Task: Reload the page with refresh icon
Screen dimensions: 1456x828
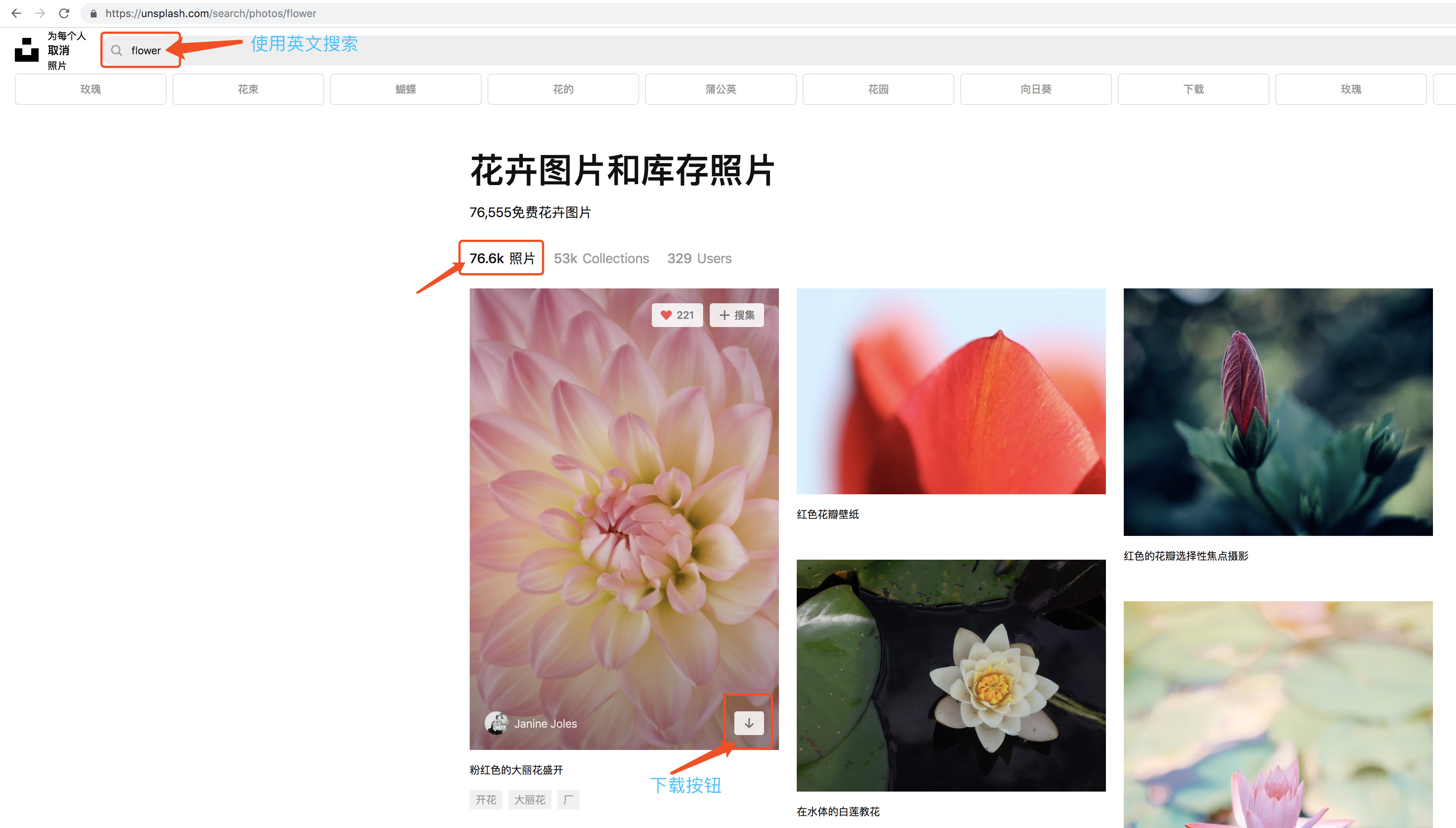Action: click(x=64, y=13)
